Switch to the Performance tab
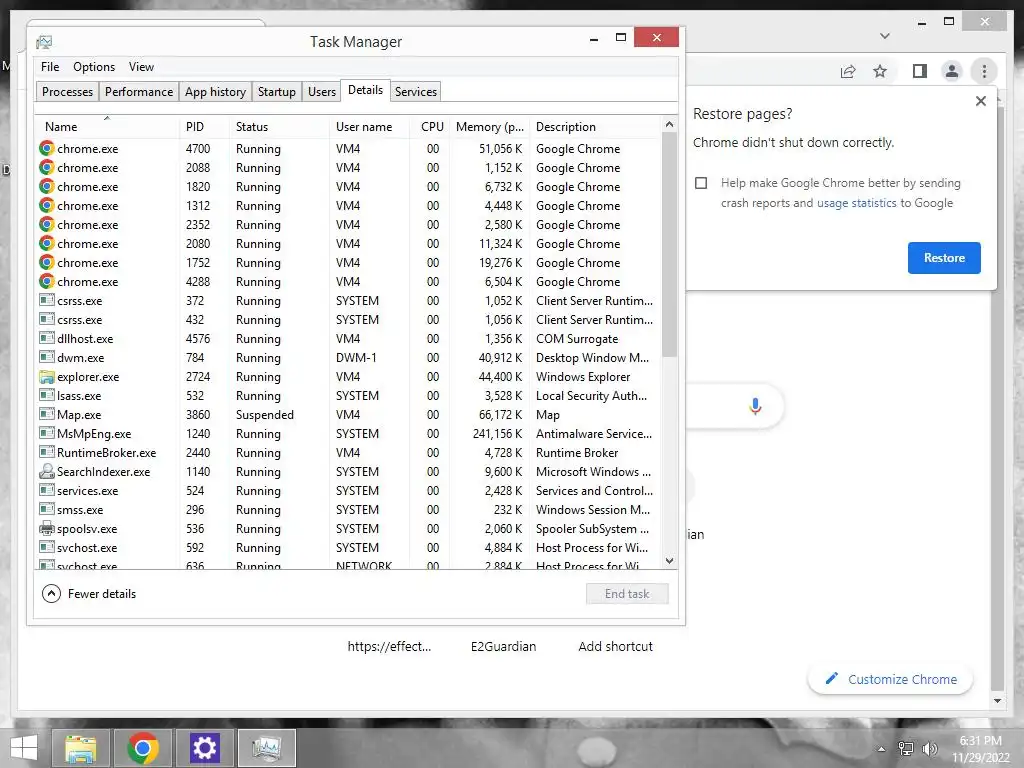1024x768 pixels. click(x=138, y=91)
